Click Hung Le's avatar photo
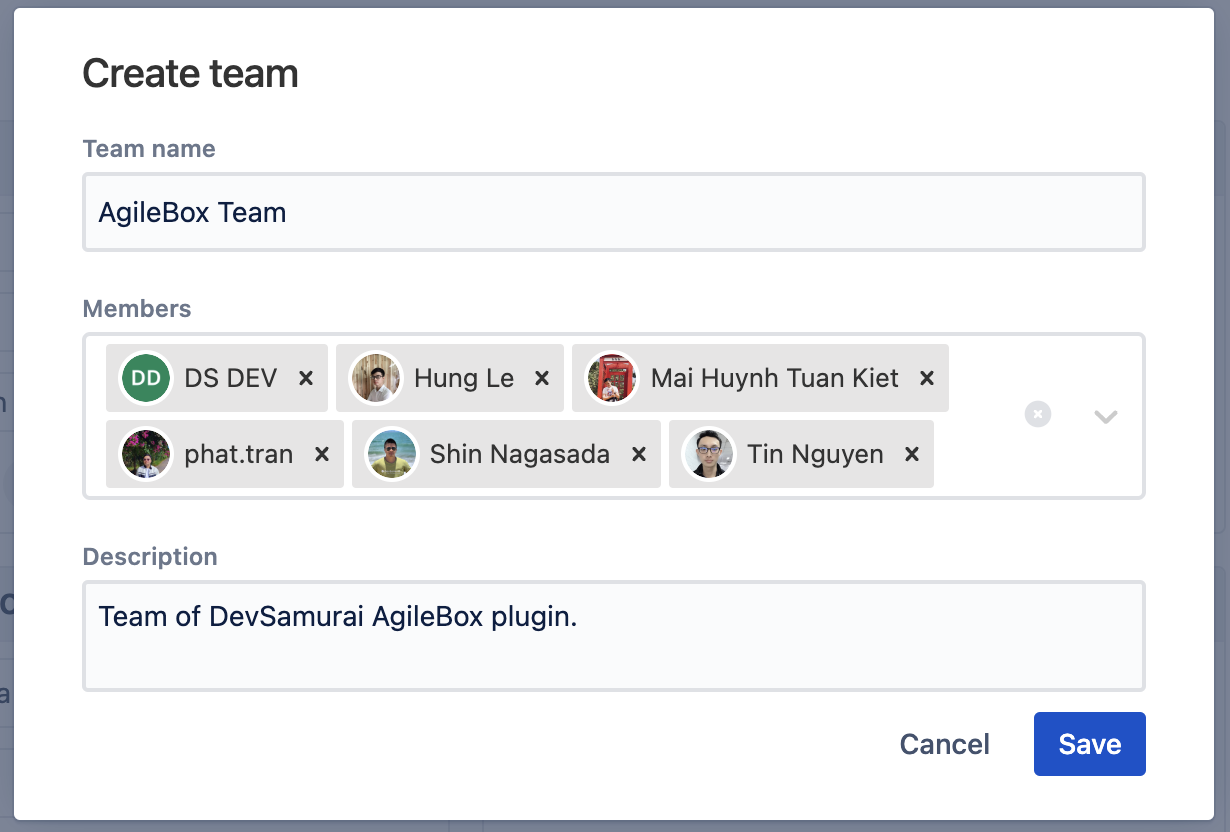This screenshot has width=1230, height=832. pos(376,378)
